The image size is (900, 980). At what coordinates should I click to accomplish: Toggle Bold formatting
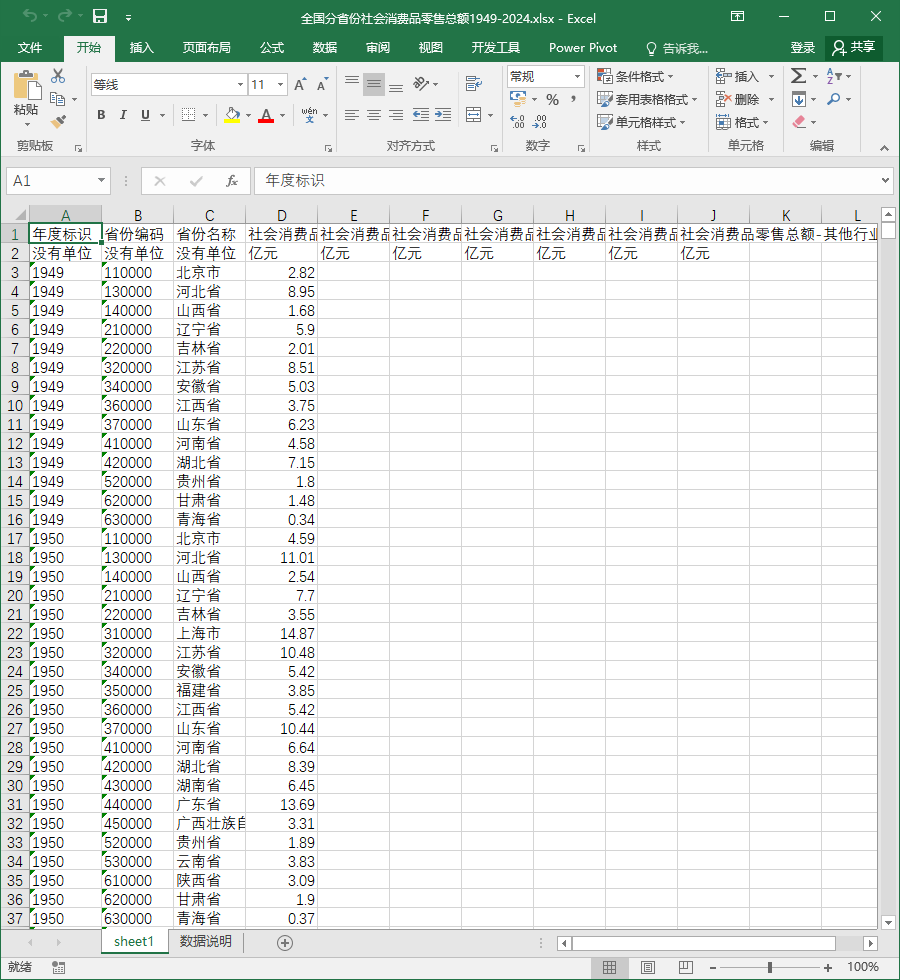(101, 115)
